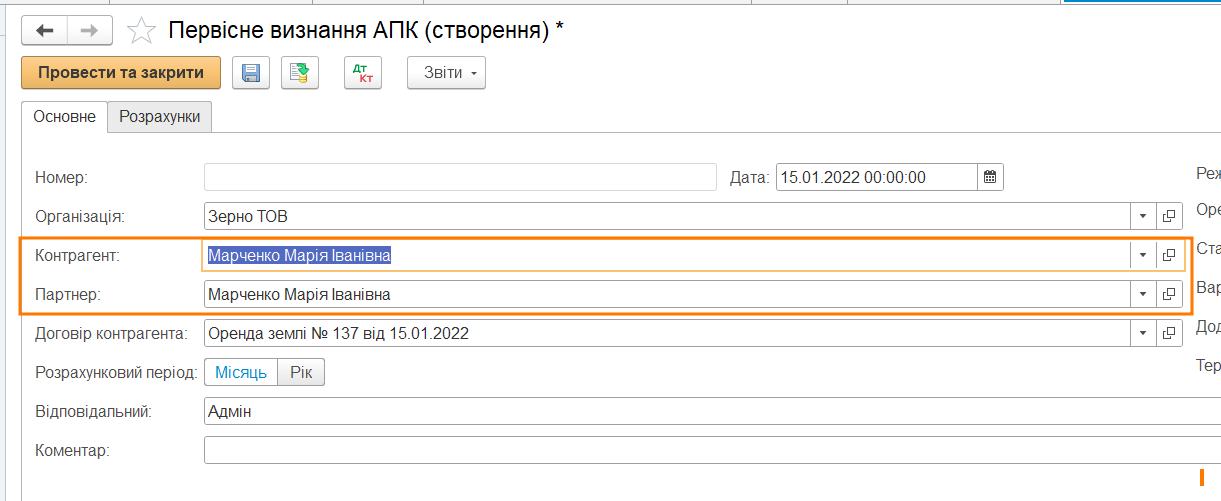Click the forward navigation arrow
Viewport: 1221px width, 501px height.
click(x=89, y=31)
